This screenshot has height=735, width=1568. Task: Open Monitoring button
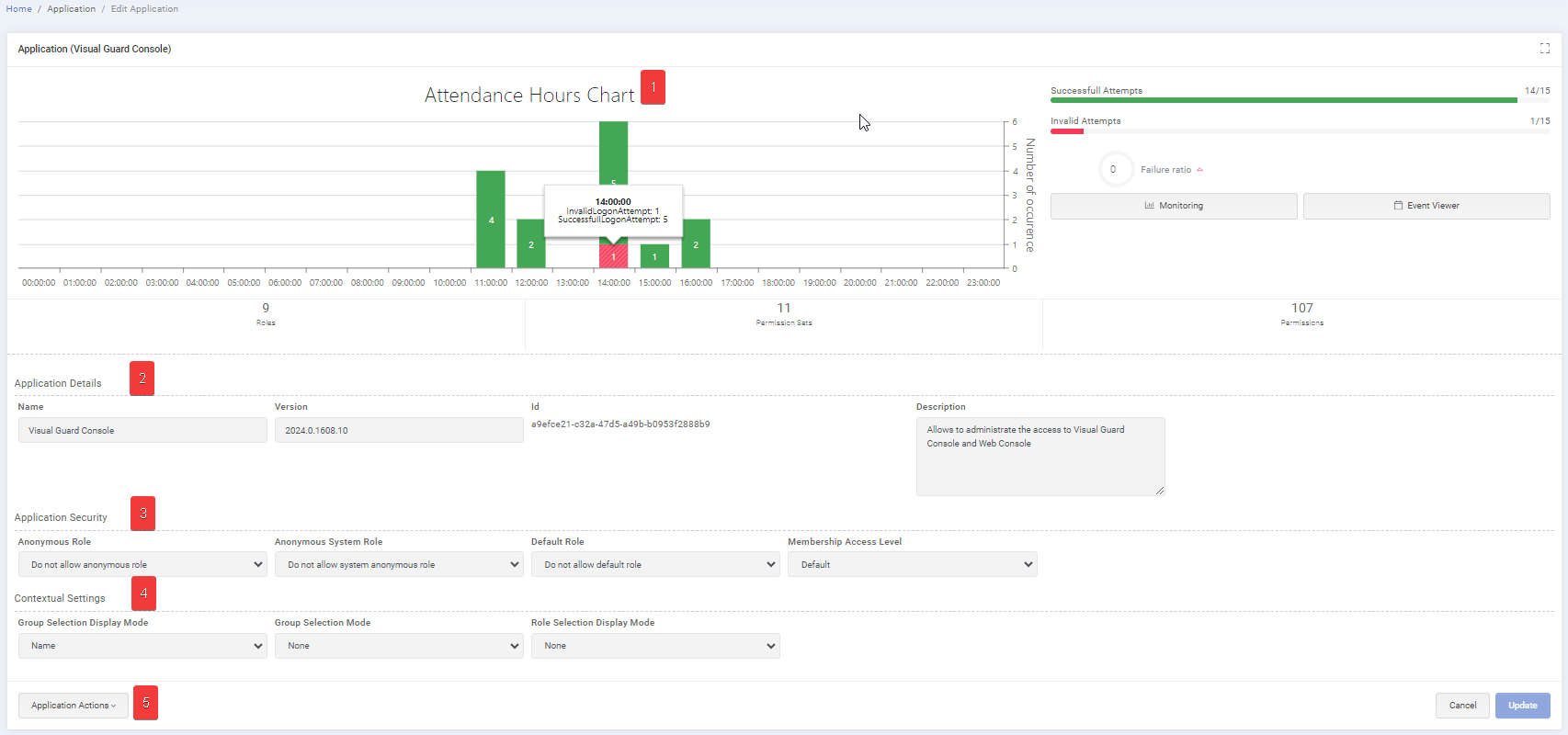(1174, 206)
